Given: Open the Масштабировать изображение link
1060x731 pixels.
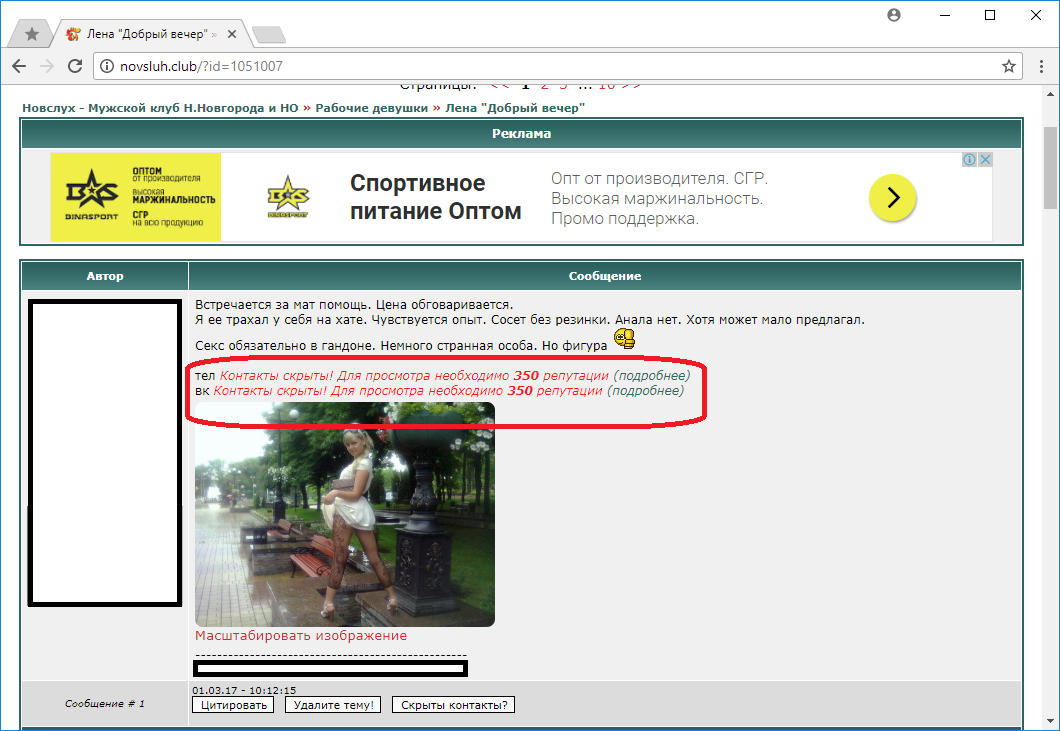Looking at the screenshot, I should coord(301,635).
